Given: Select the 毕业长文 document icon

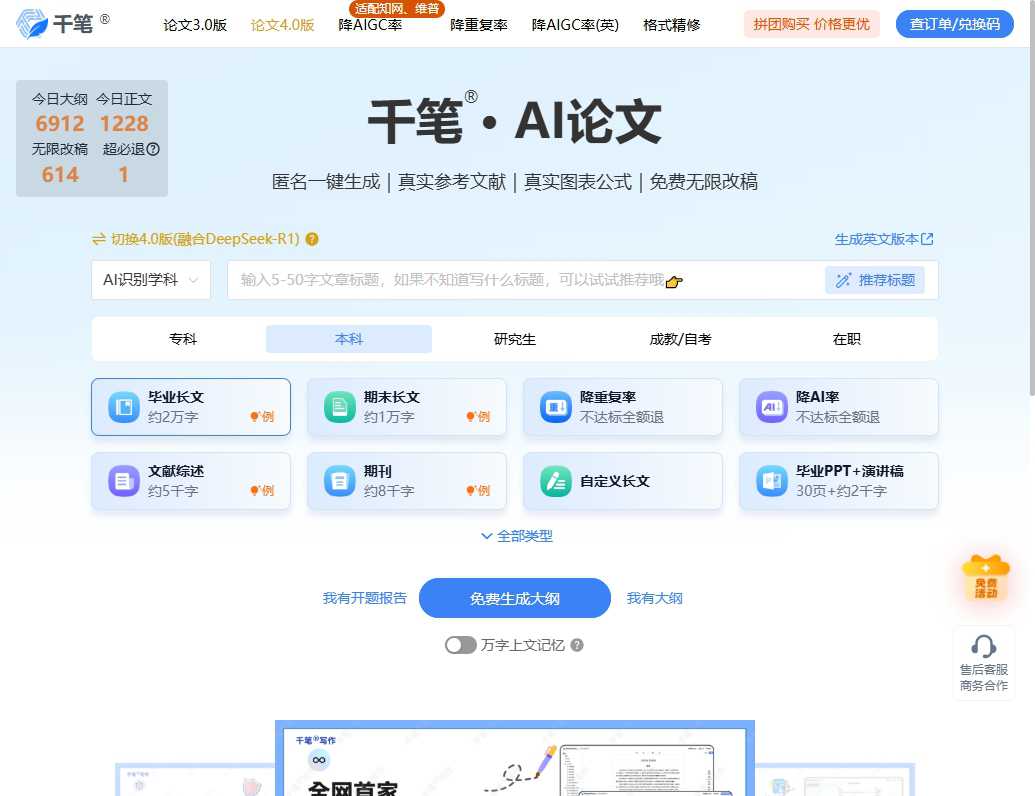Looking at the screenshot, I should tap(126, 406).
